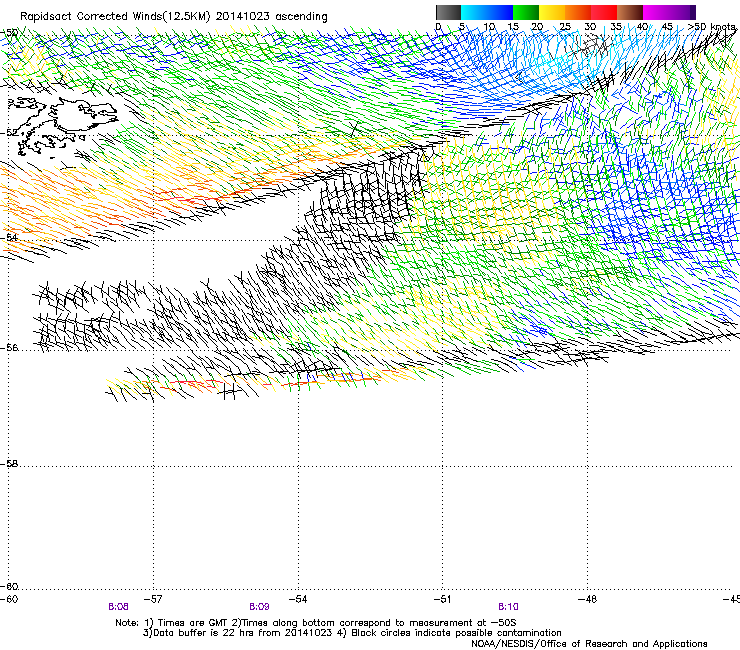740x650 pixels.
Task: Click the purple 8:08 time marker
Action: (x=118, y=607)
